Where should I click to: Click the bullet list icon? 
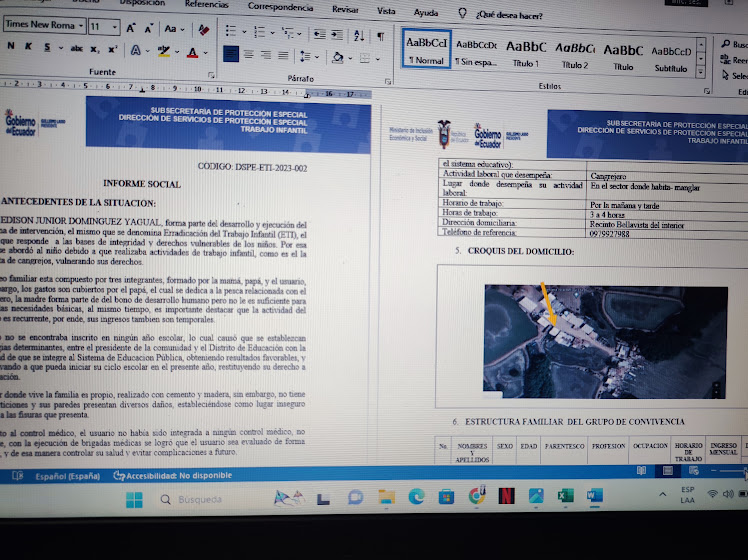coord(231,32)
